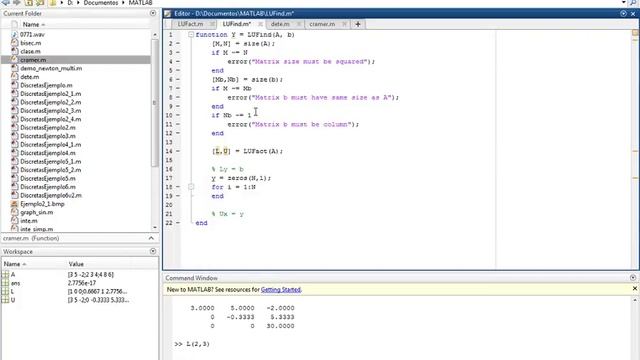Click the bisec.m script file icon
The image size is (640, 360).
[x=15, y=42]
